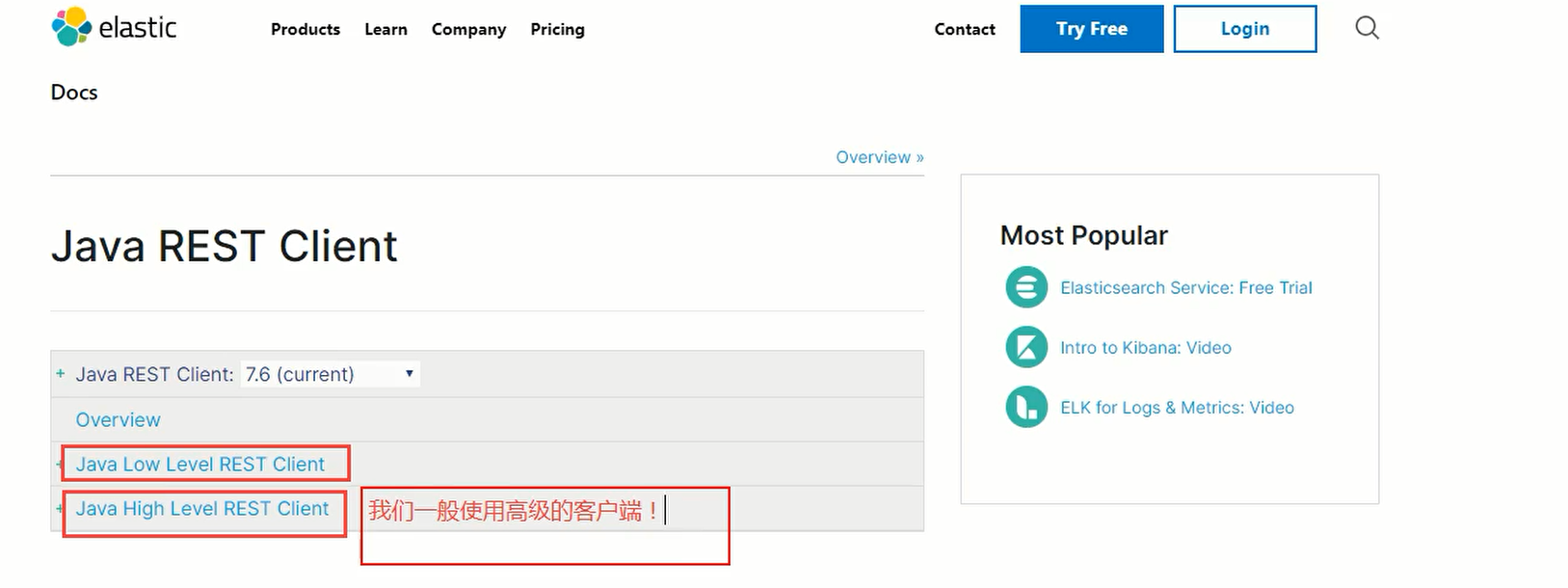Open Java High Level REST Client link
This screenshot has width=1568, height=588.
coord(202,509)
